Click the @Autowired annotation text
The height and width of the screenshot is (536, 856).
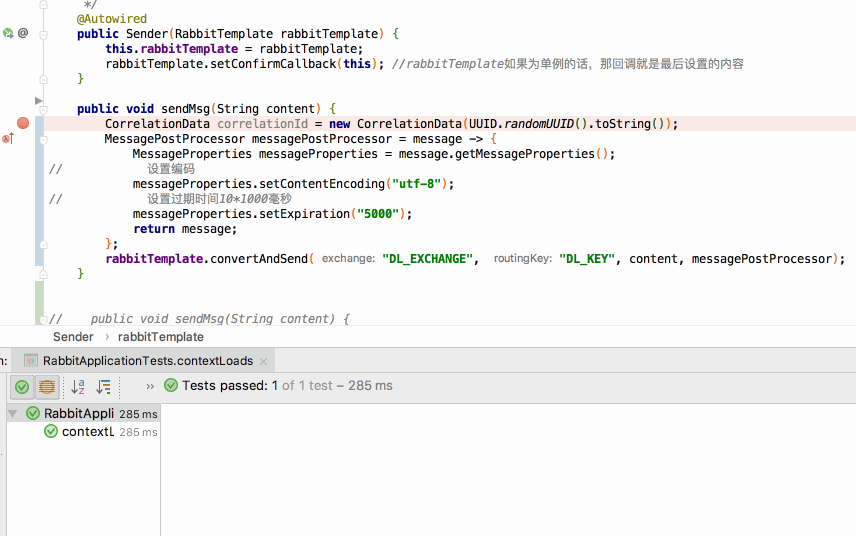coord(111,19)
